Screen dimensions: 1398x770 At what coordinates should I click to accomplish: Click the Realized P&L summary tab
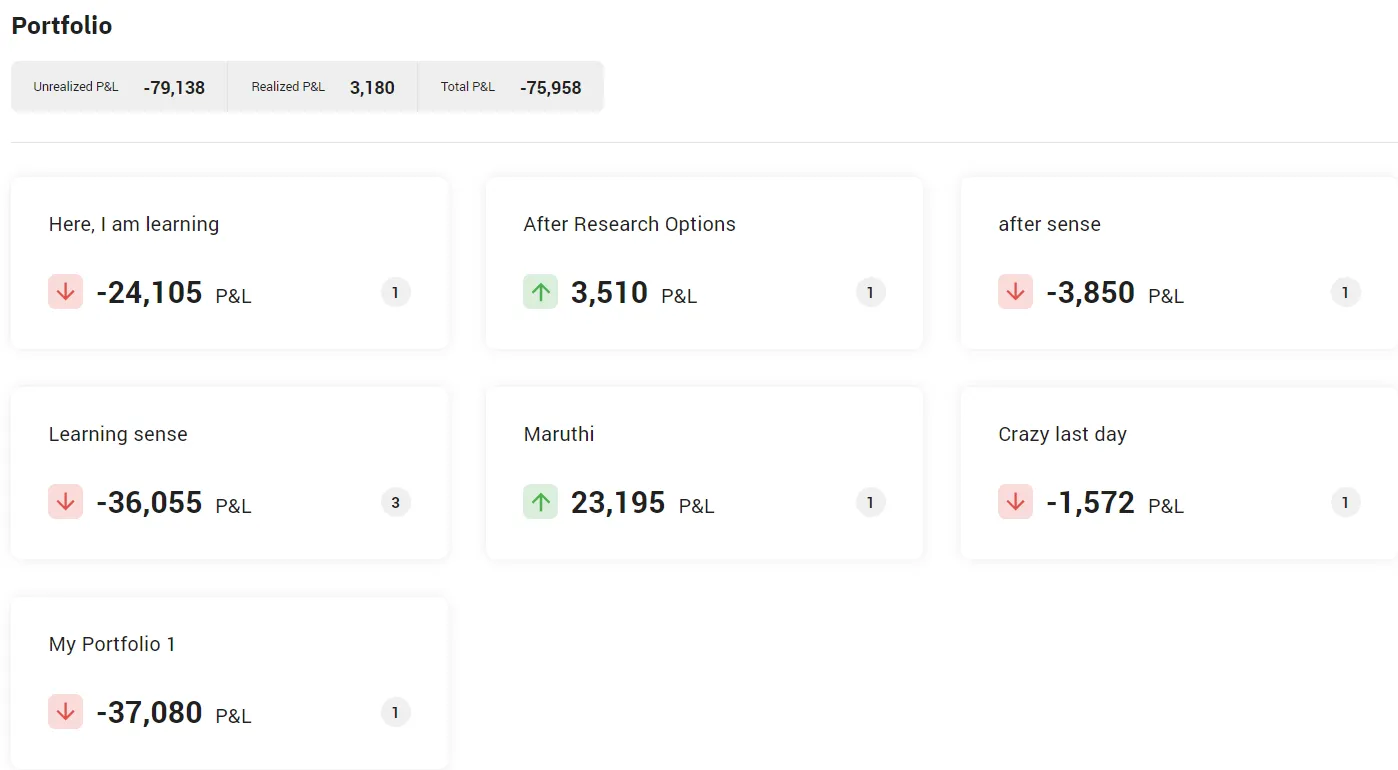click(x=322, y=87)
